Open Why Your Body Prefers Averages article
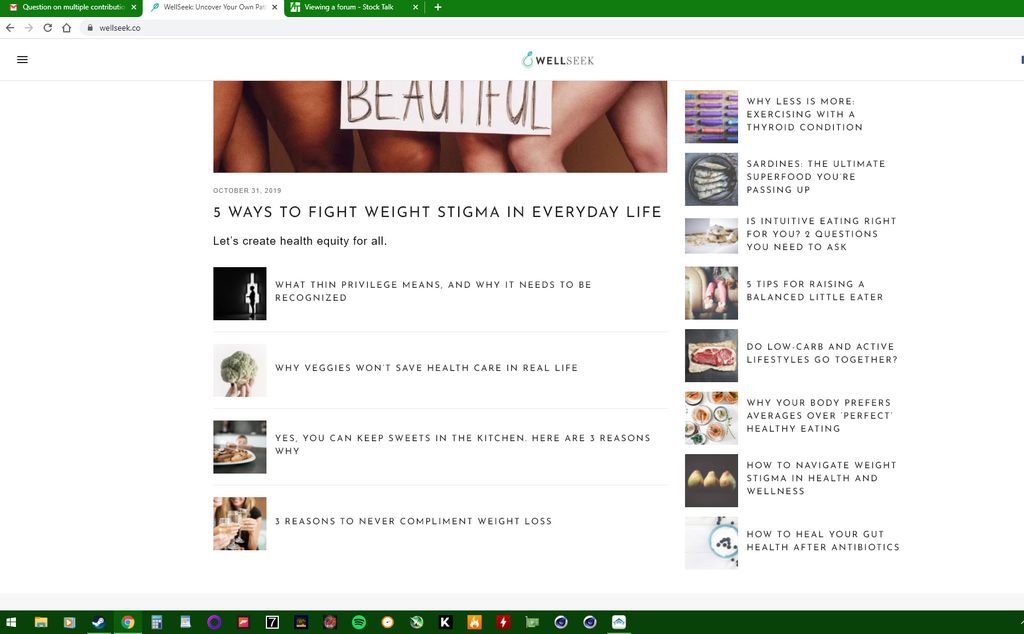Screen dimensions: 1024x634 819,416
